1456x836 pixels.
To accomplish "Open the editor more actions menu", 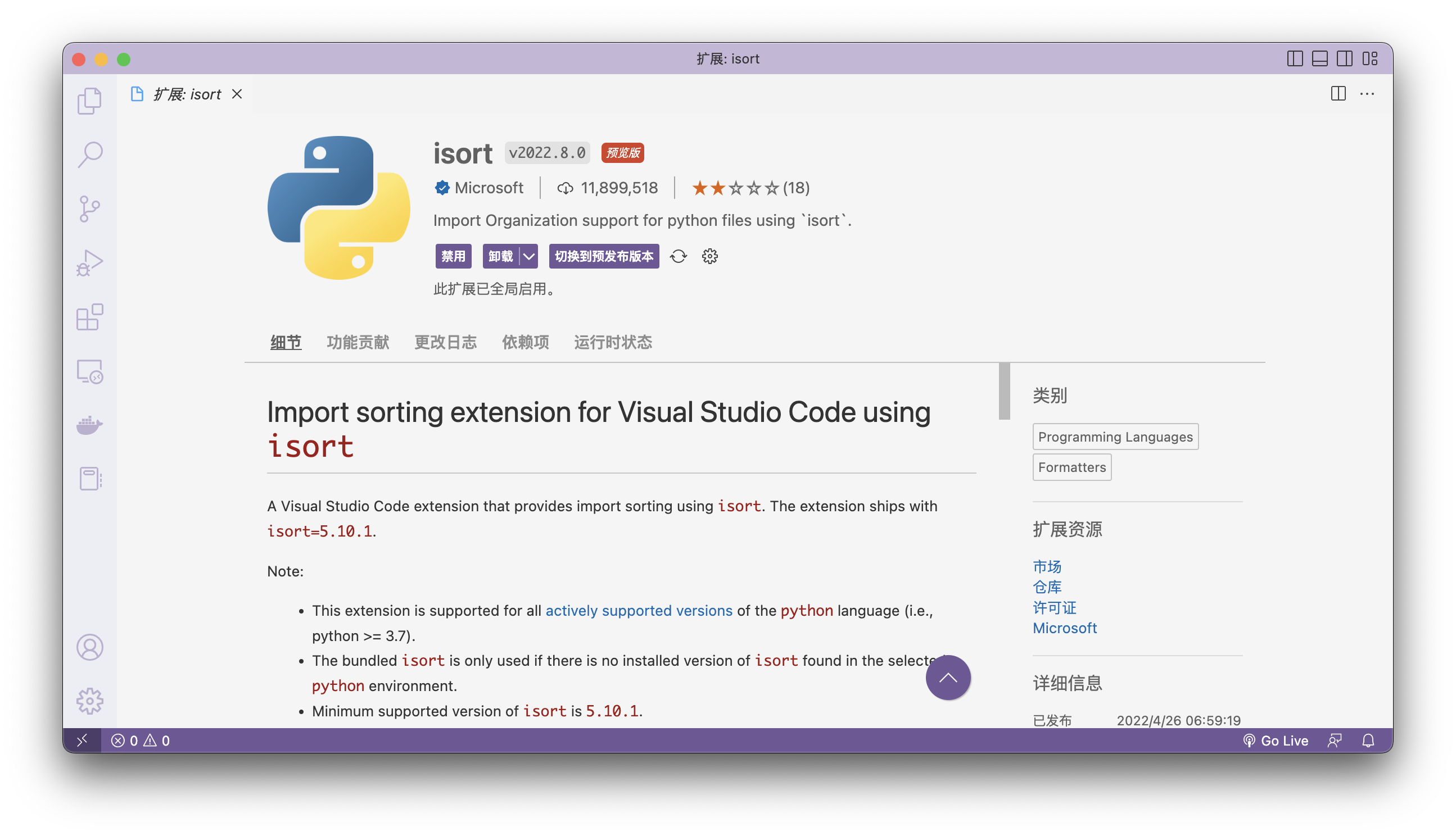I will (1368, 94).
